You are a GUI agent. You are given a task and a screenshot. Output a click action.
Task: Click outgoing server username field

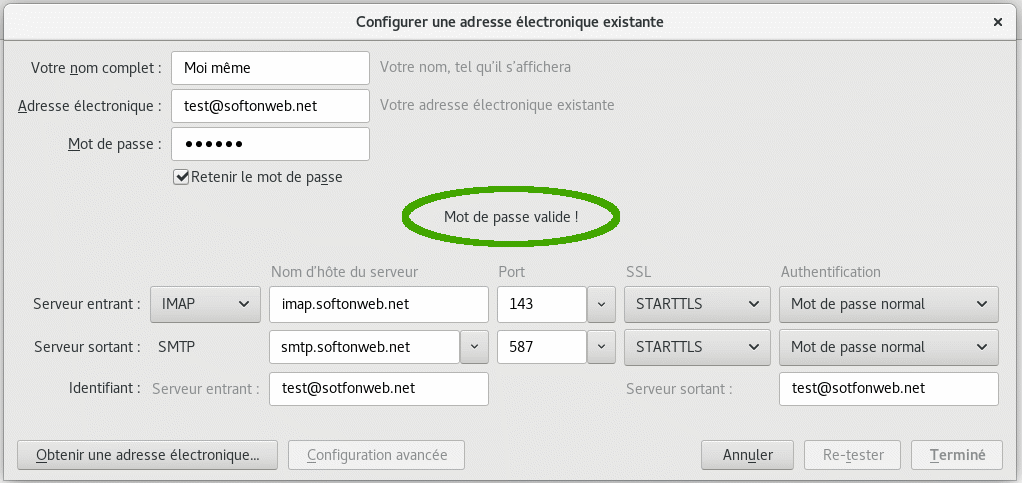pos(888,389)
